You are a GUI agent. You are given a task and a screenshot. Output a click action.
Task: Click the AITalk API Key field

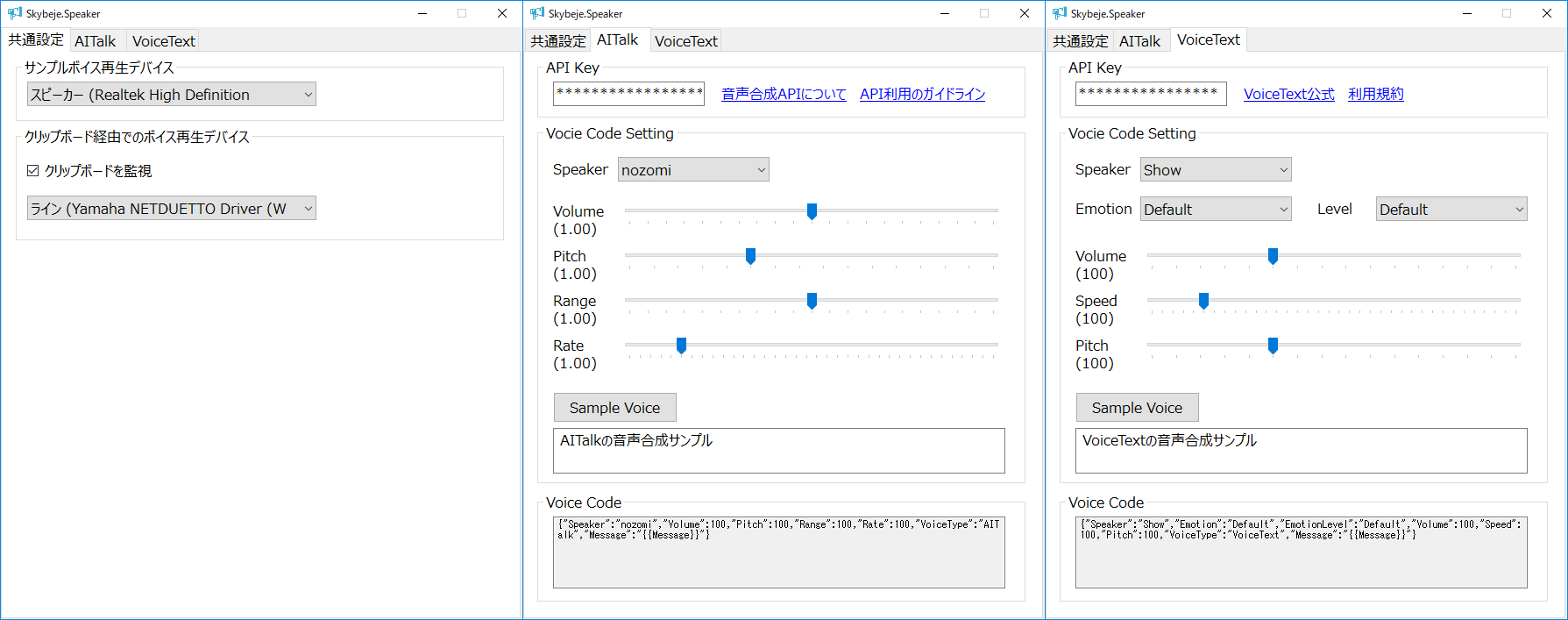tap(628, 94)
